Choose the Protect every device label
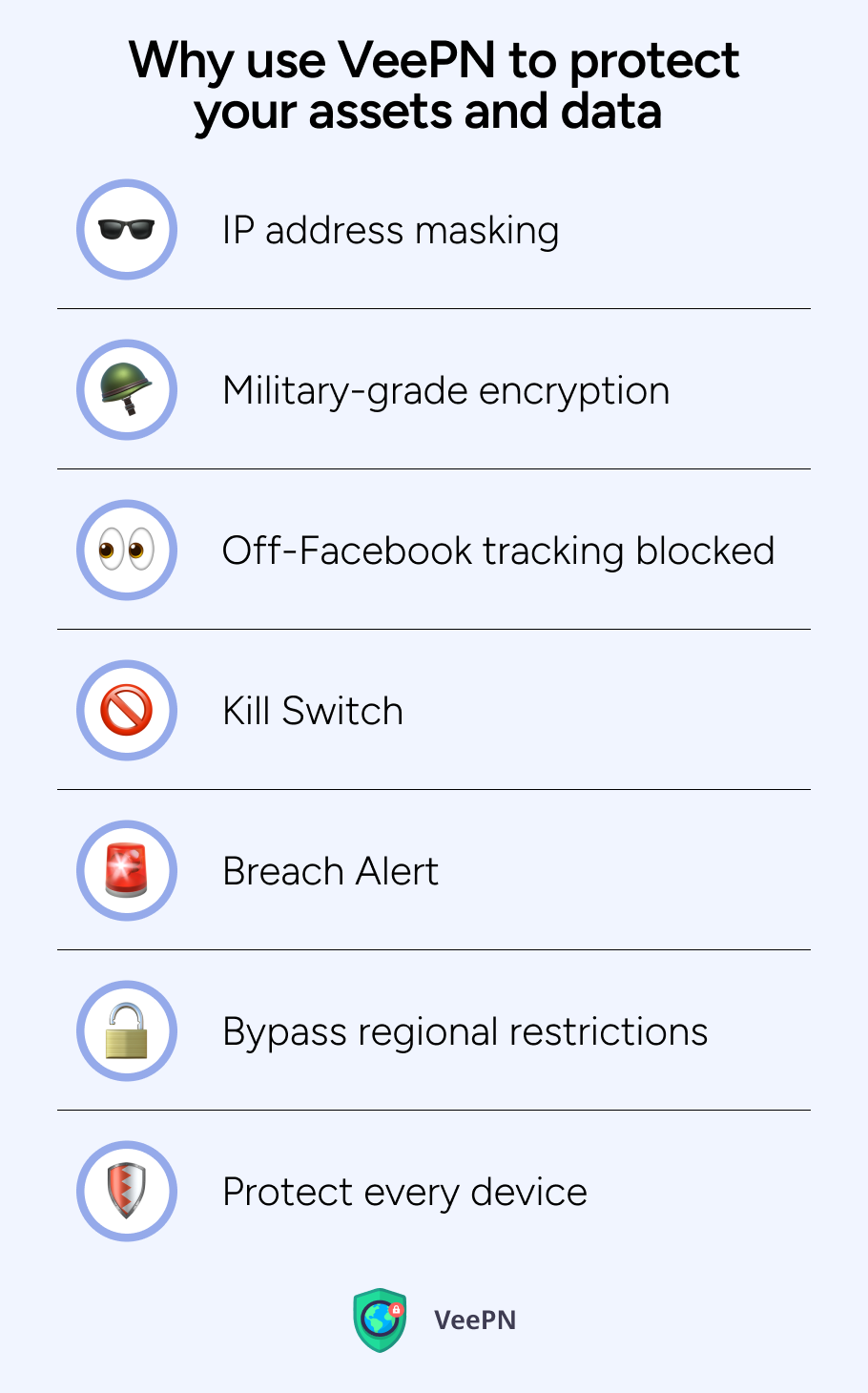 pyautogui.click(x=404, y=1193)
